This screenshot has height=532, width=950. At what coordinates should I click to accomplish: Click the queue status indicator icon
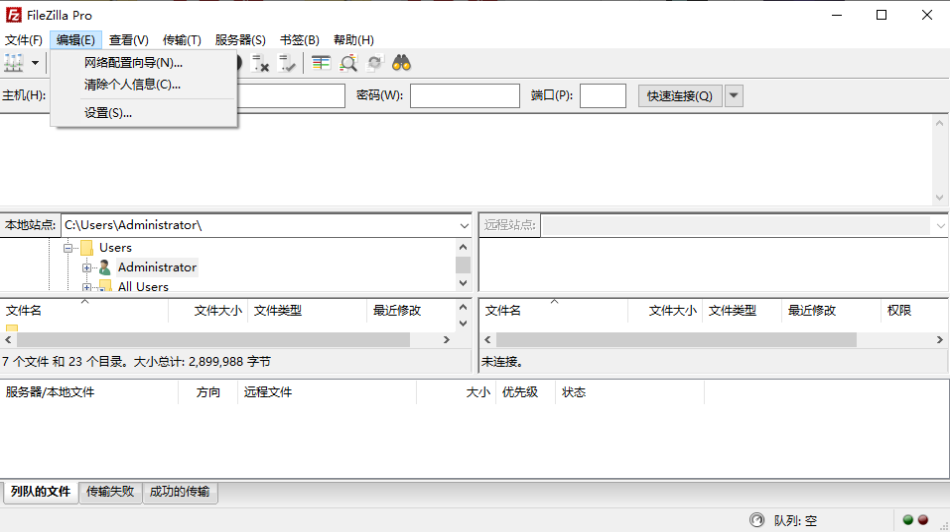tap(757, 520)
